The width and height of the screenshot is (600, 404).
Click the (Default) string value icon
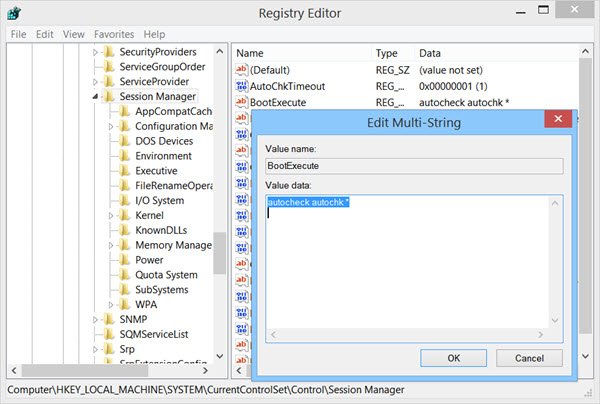pyautogui.click(x=241, y=70)
